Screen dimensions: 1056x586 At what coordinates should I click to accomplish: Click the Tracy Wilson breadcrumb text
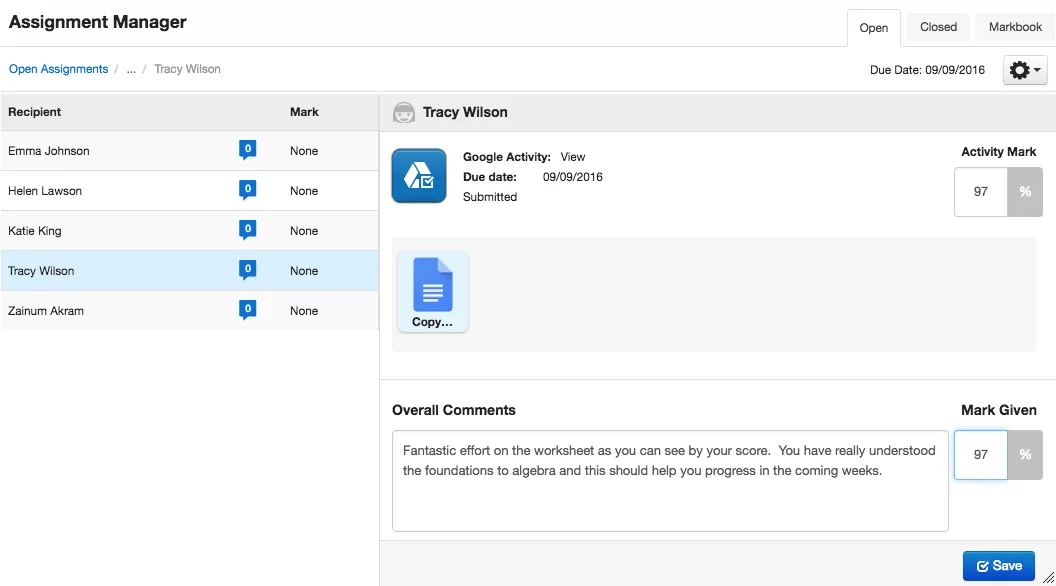[187, 69]
